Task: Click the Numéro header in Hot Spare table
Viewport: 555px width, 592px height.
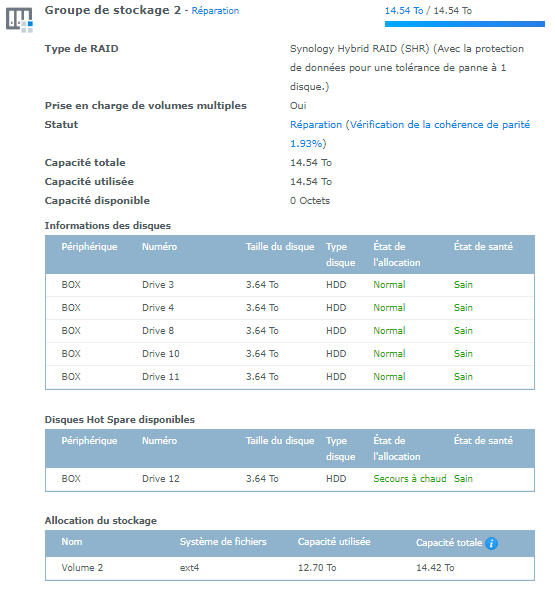Action: (x=159, y=441)
